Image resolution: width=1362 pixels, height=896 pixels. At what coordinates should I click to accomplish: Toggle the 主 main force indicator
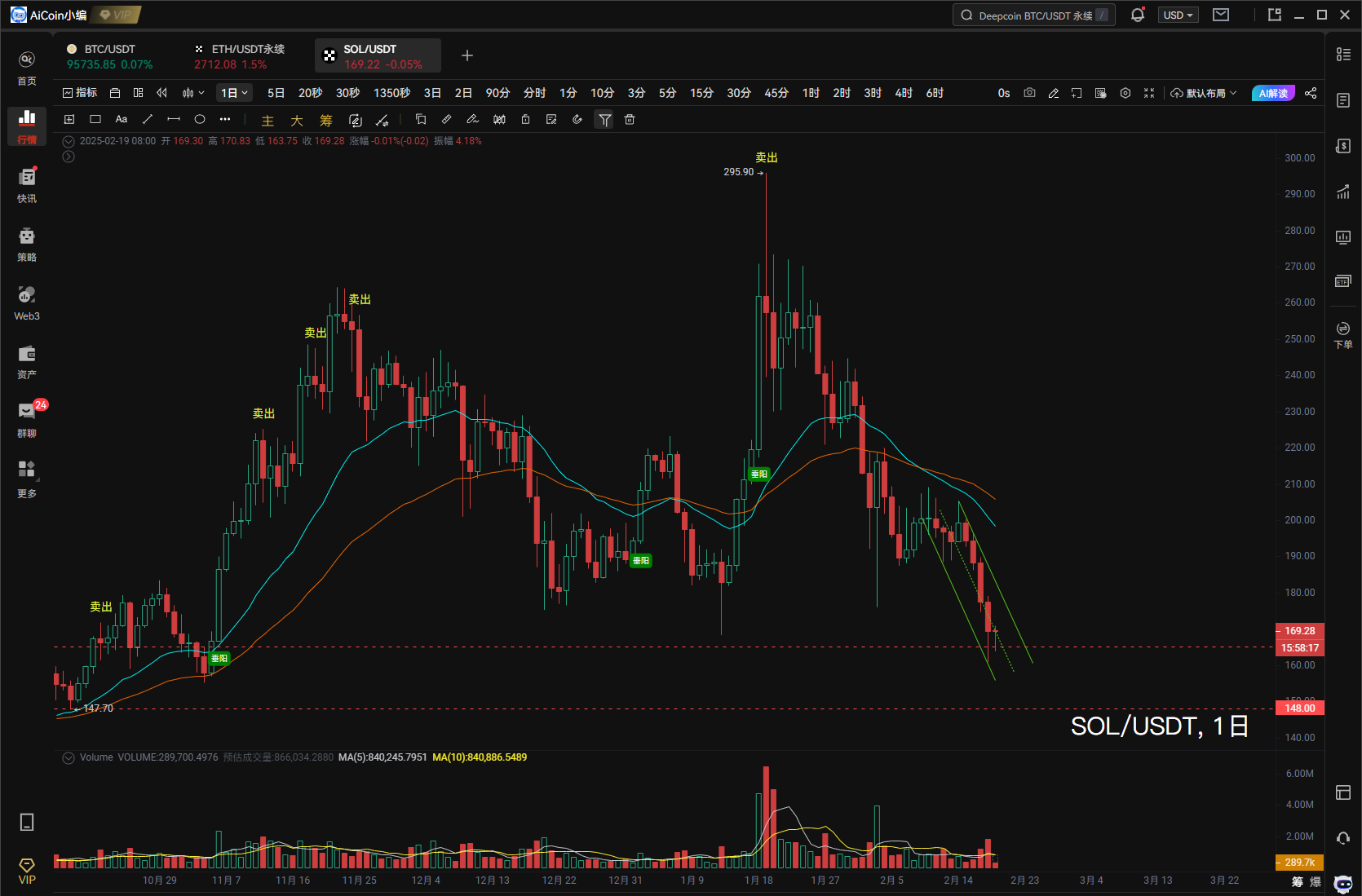pos(268,121)
